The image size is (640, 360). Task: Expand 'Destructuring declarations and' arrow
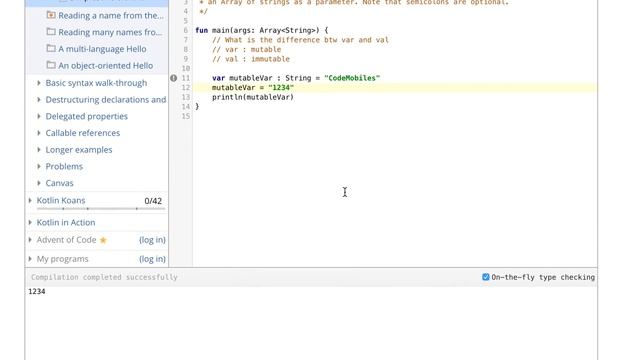tap(39, 100)
